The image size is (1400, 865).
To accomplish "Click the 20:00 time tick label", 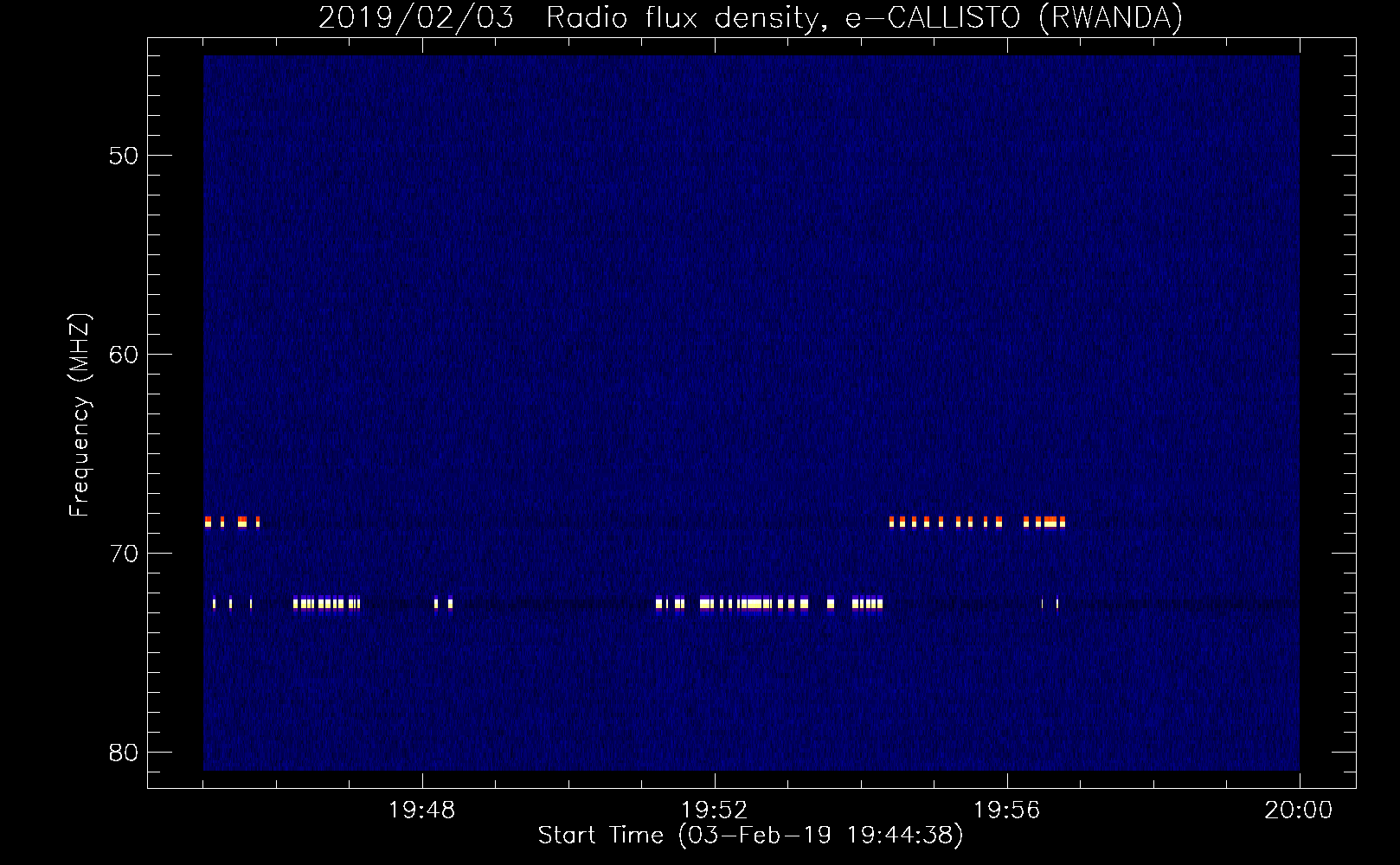I will coord(1299,810).
